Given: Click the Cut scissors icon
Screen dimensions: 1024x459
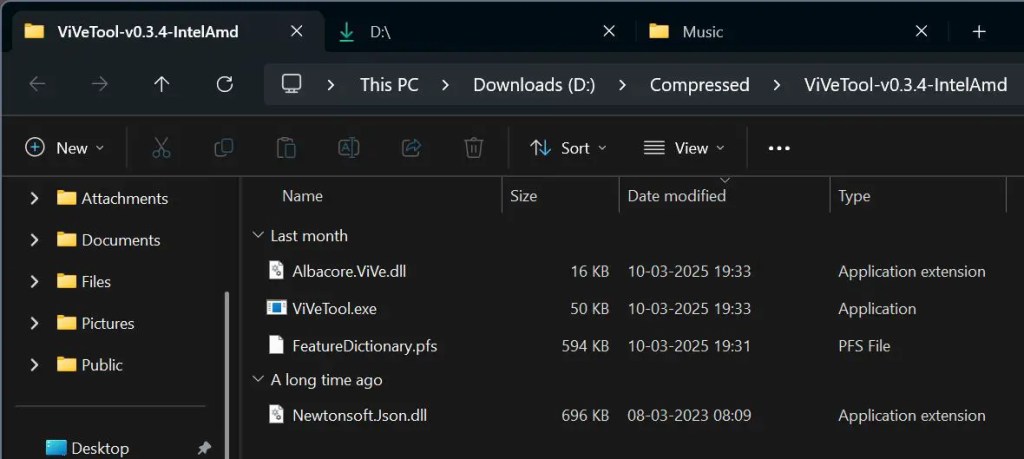Looking at the screenshot, I should click(161, 148).
